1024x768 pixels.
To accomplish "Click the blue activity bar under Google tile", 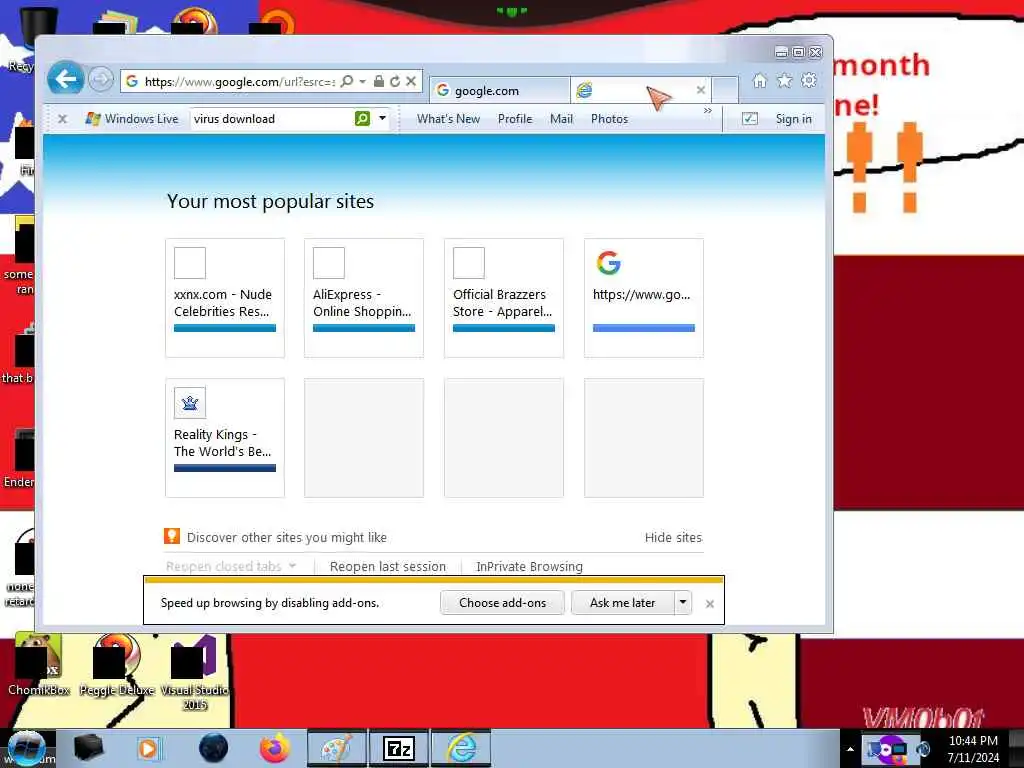I will (644, 328).
